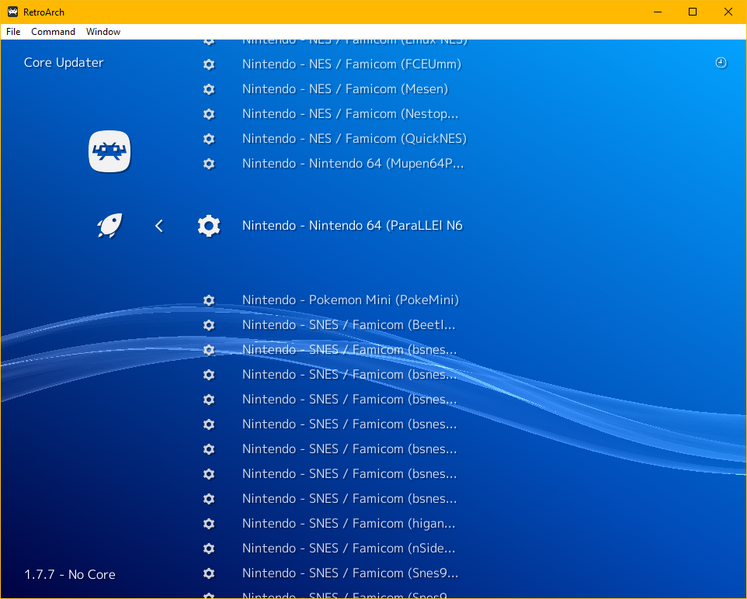Click the RetroArch main menu invader icon
747x599 pixels.
click(x=109, y=152)
